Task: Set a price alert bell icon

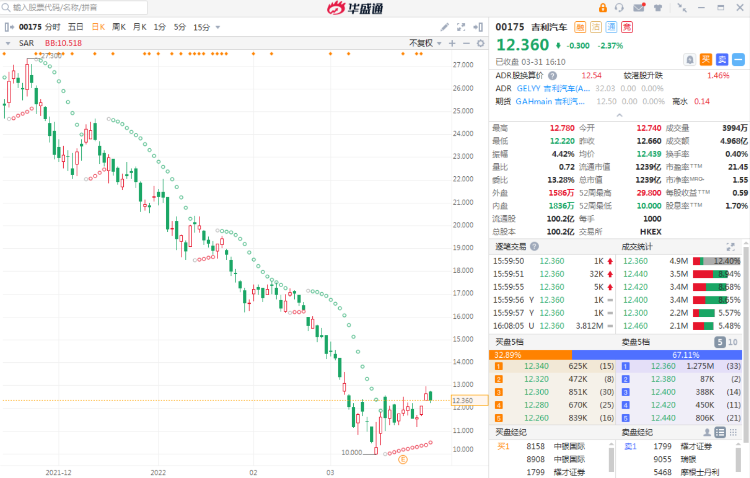Action: pyautogui.click(x=690, y=60)
